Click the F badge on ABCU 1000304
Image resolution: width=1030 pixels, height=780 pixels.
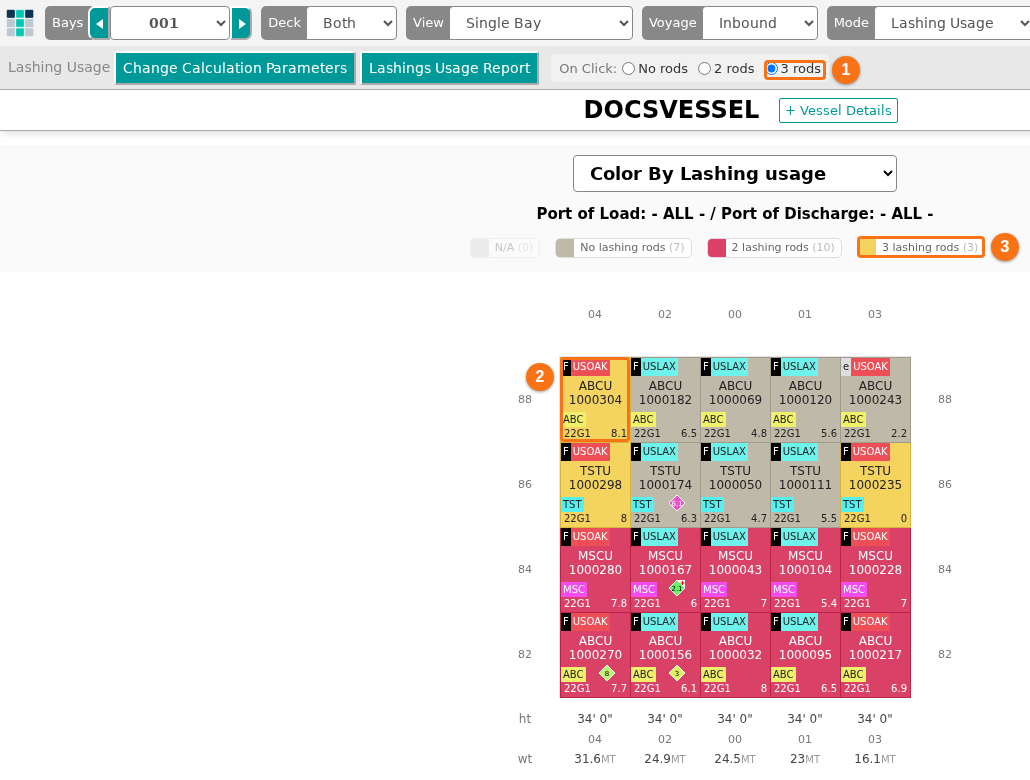pyautogui.click(x=566, y=367)
